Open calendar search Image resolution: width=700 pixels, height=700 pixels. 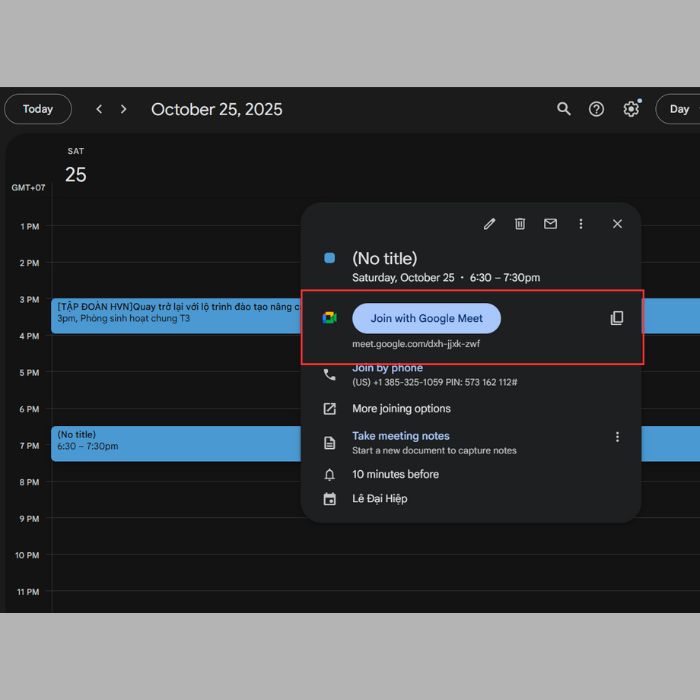563,109
